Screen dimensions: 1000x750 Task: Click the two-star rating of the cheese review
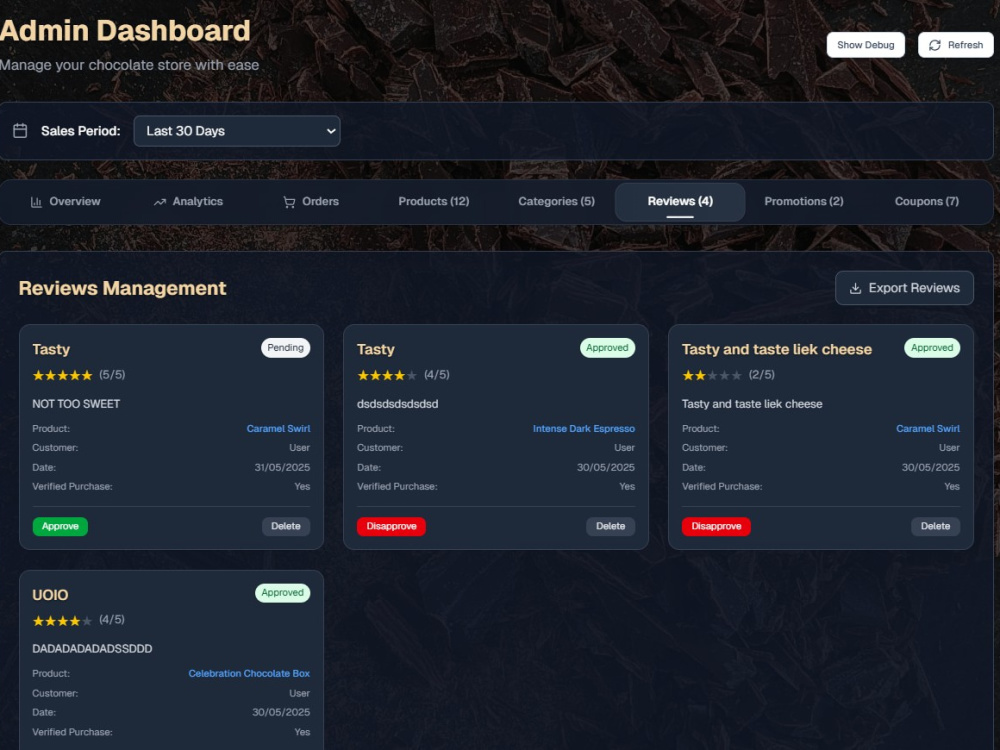tap(712, 375)
